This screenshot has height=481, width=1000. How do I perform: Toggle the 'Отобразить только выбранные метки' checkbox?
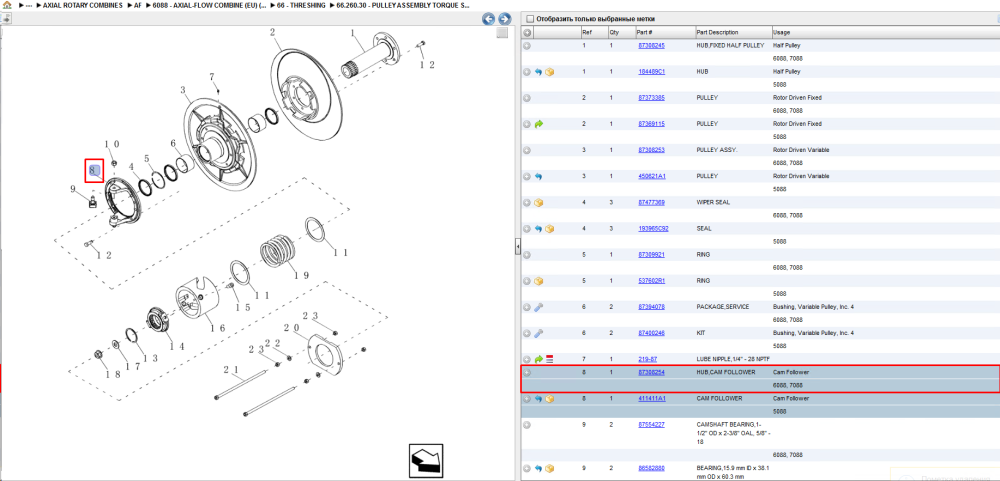coord(530,19)
